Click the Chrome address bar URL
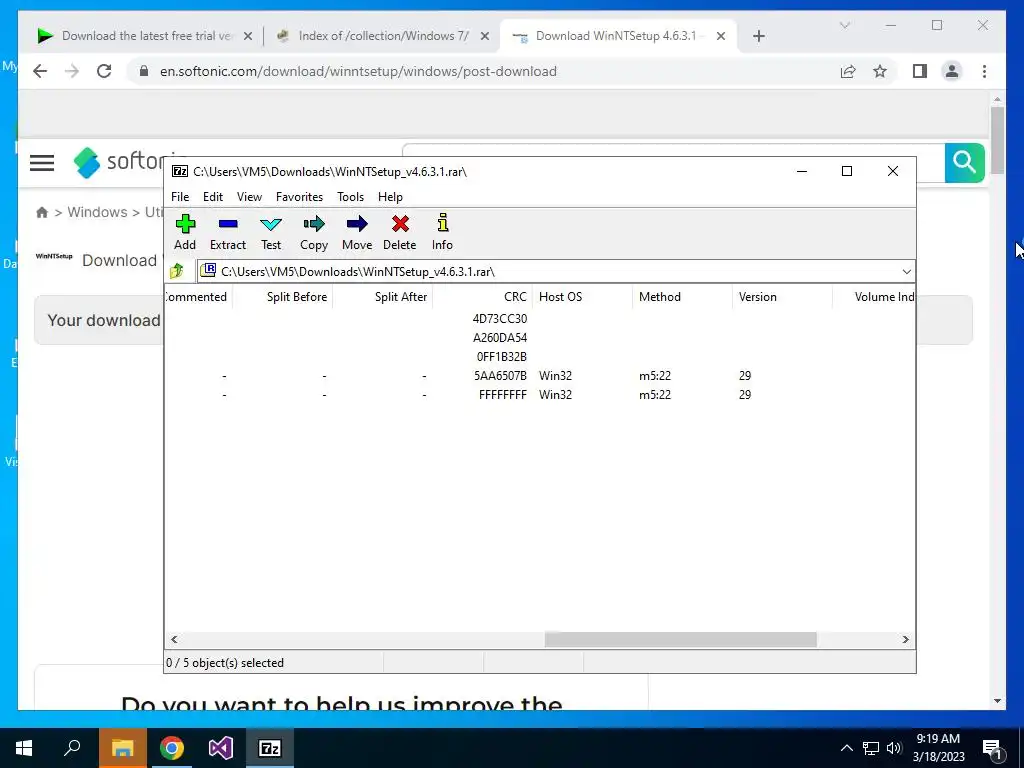This screenshot has height=768, width=1024. [x=358, y=71]
